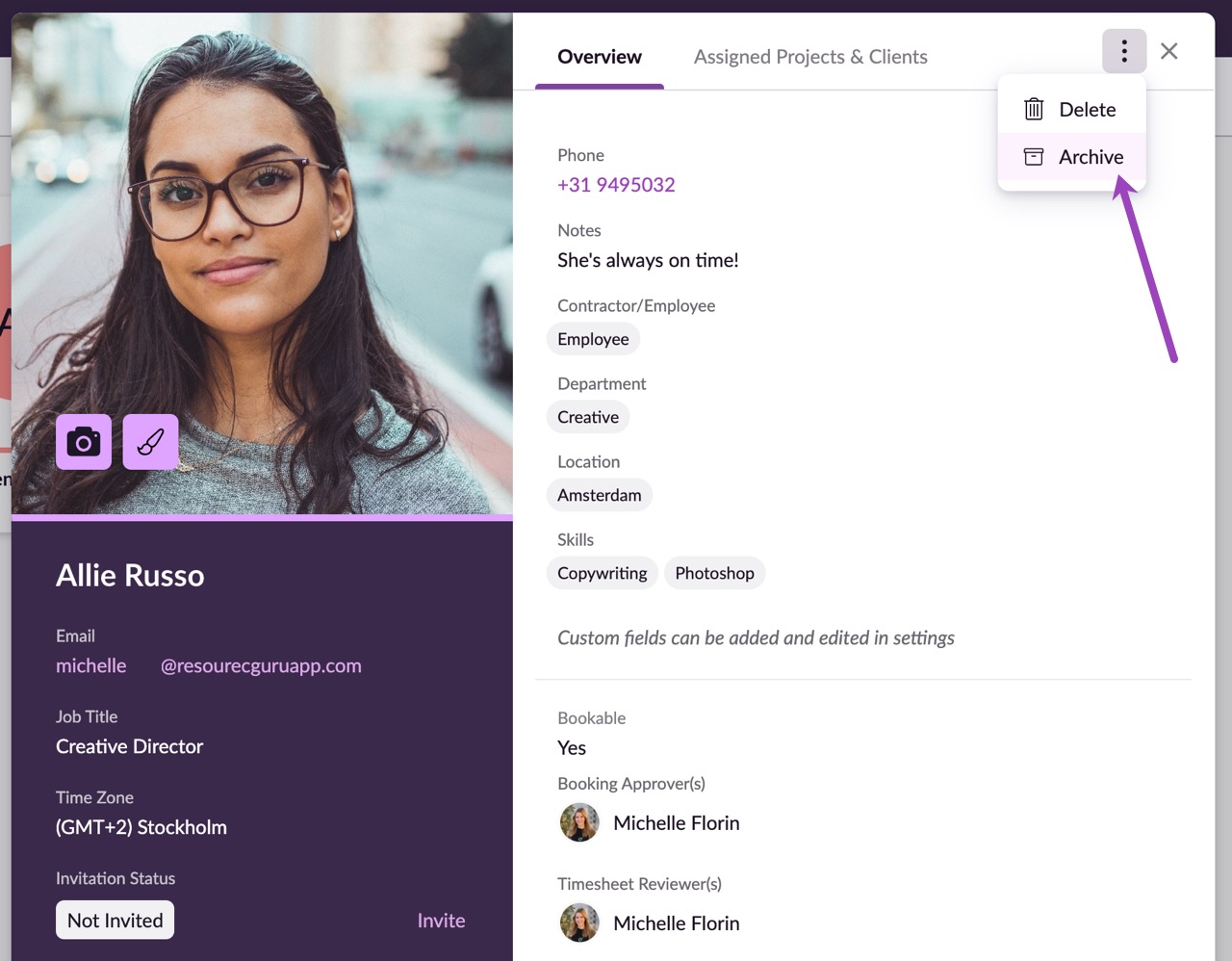The image size is (1232, 961).
Task: Choose the Delete menu entry
Action: (1071, 109)
